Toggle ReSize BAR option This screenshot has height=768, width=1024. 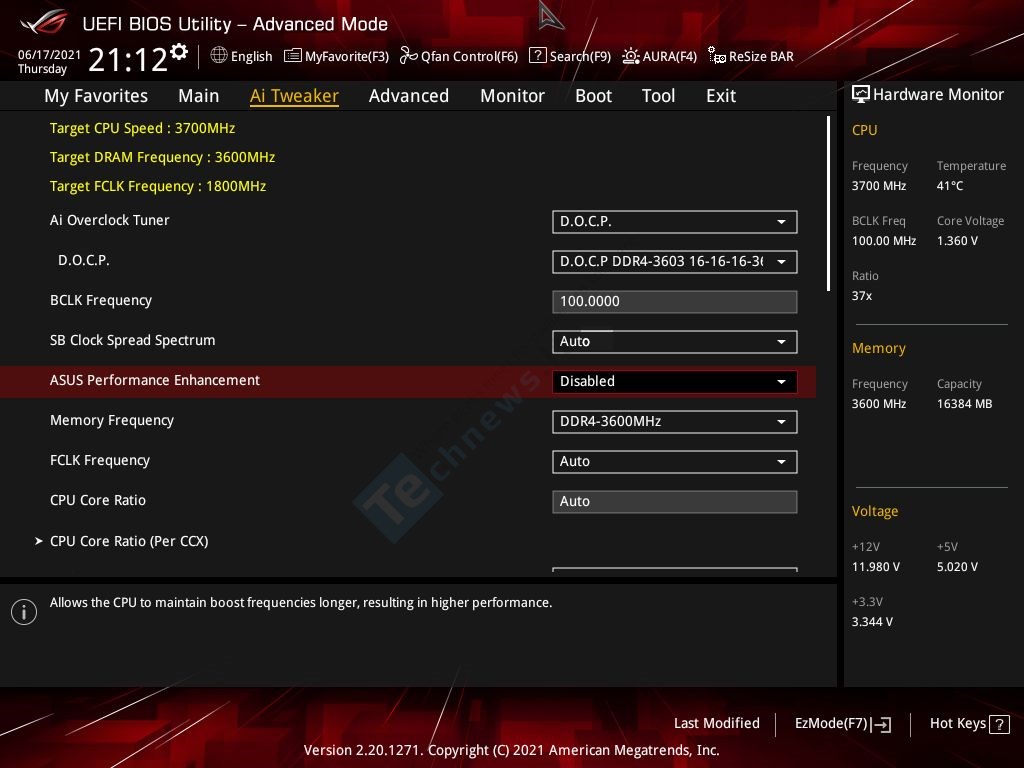click(x=751, y=56)
